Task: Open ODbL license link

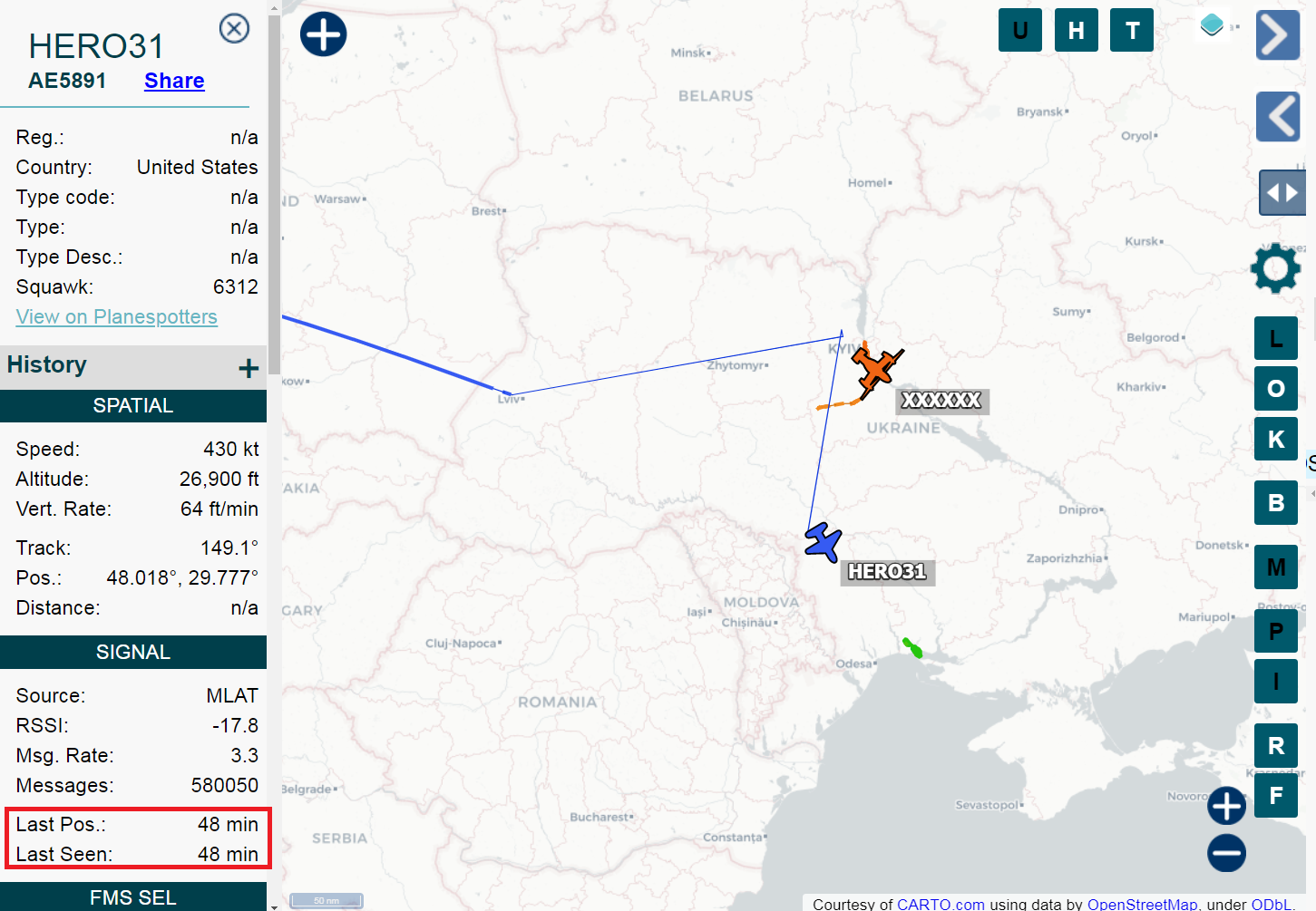Action: [1272, 904]
